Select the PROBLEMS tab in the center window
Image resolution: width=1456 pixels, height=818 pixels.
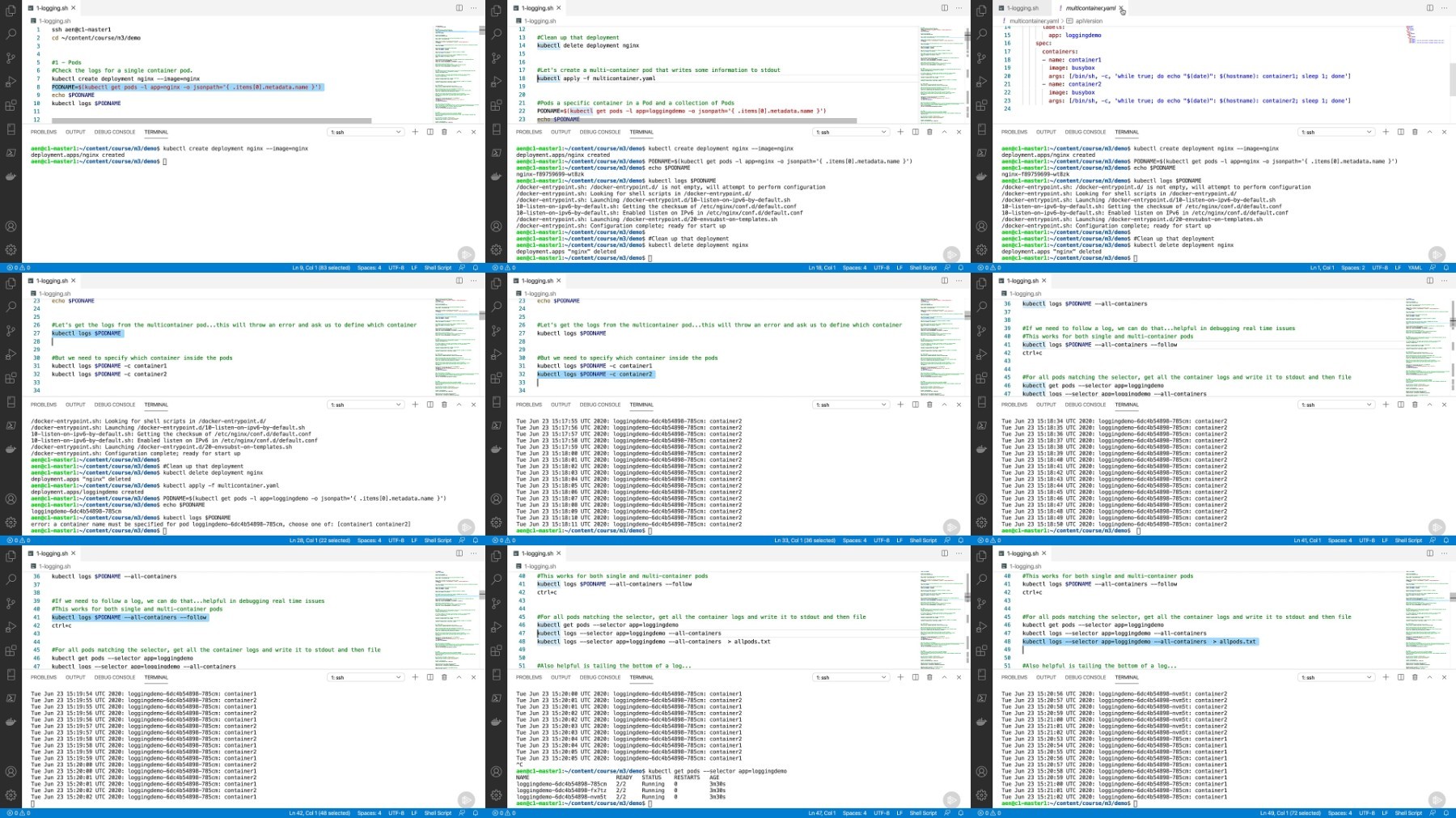[529, 405]
